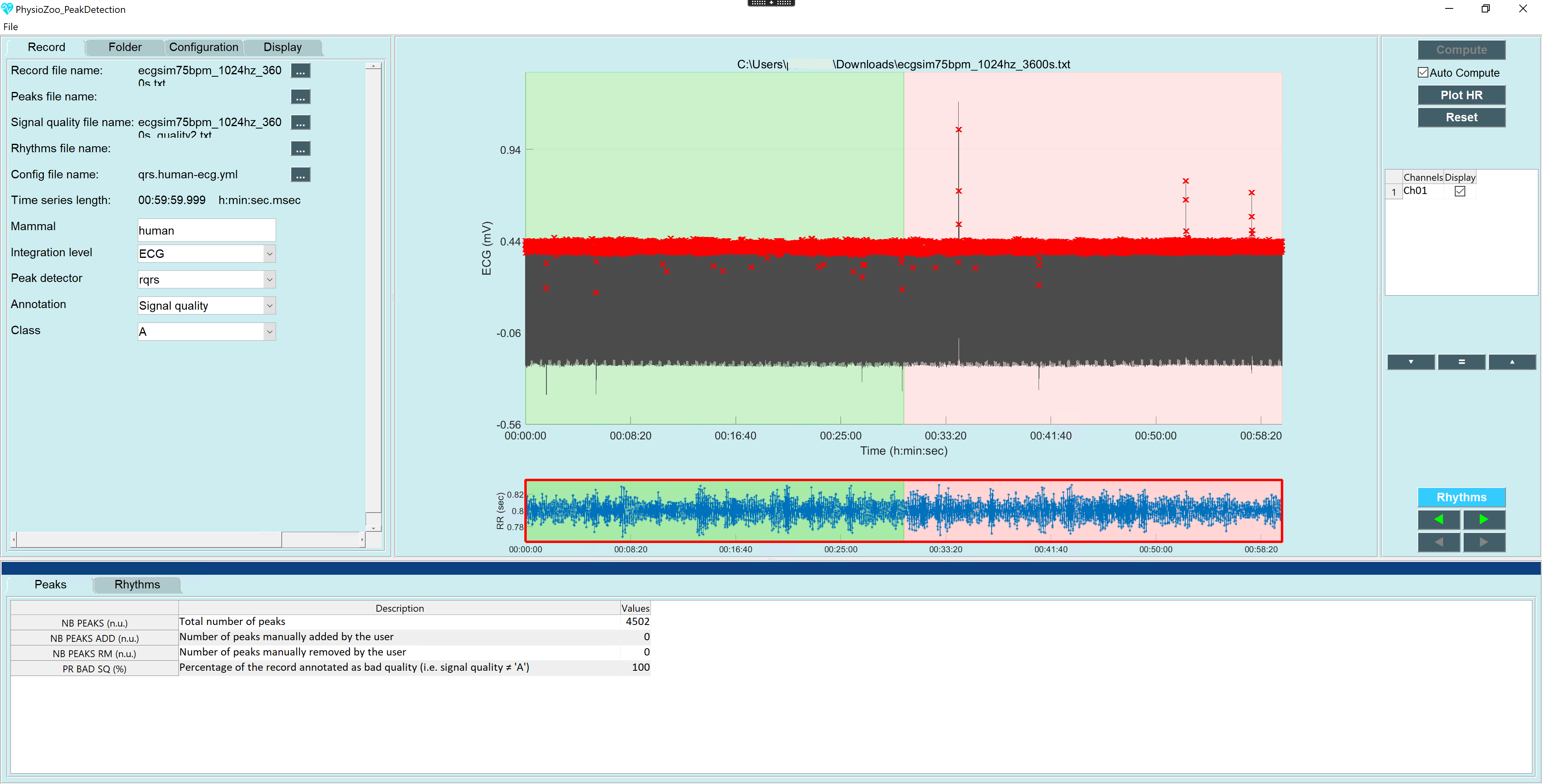Open Rhythms file name browse button
The height and width of the screenshot is (784, 1542).
pyautogui.click(x=300, y=149)
